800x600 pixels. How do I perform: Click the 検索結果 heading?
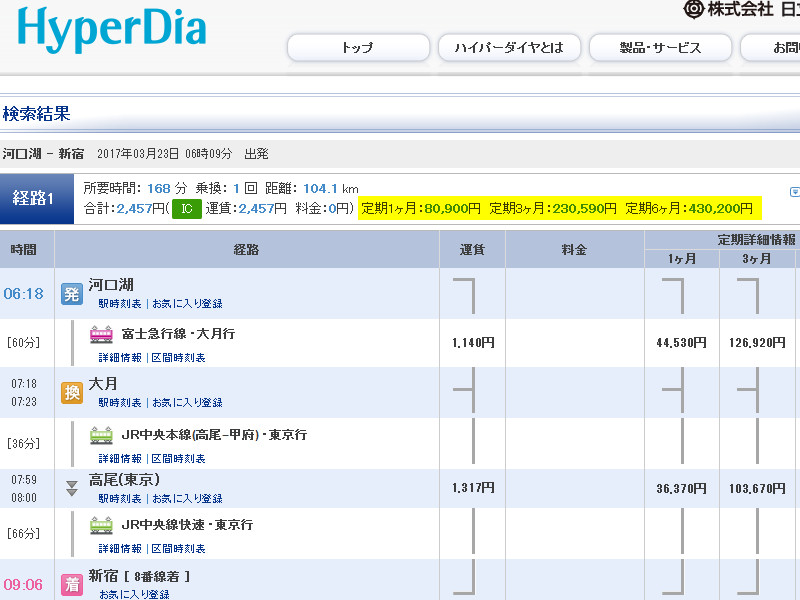click(36, 113)
